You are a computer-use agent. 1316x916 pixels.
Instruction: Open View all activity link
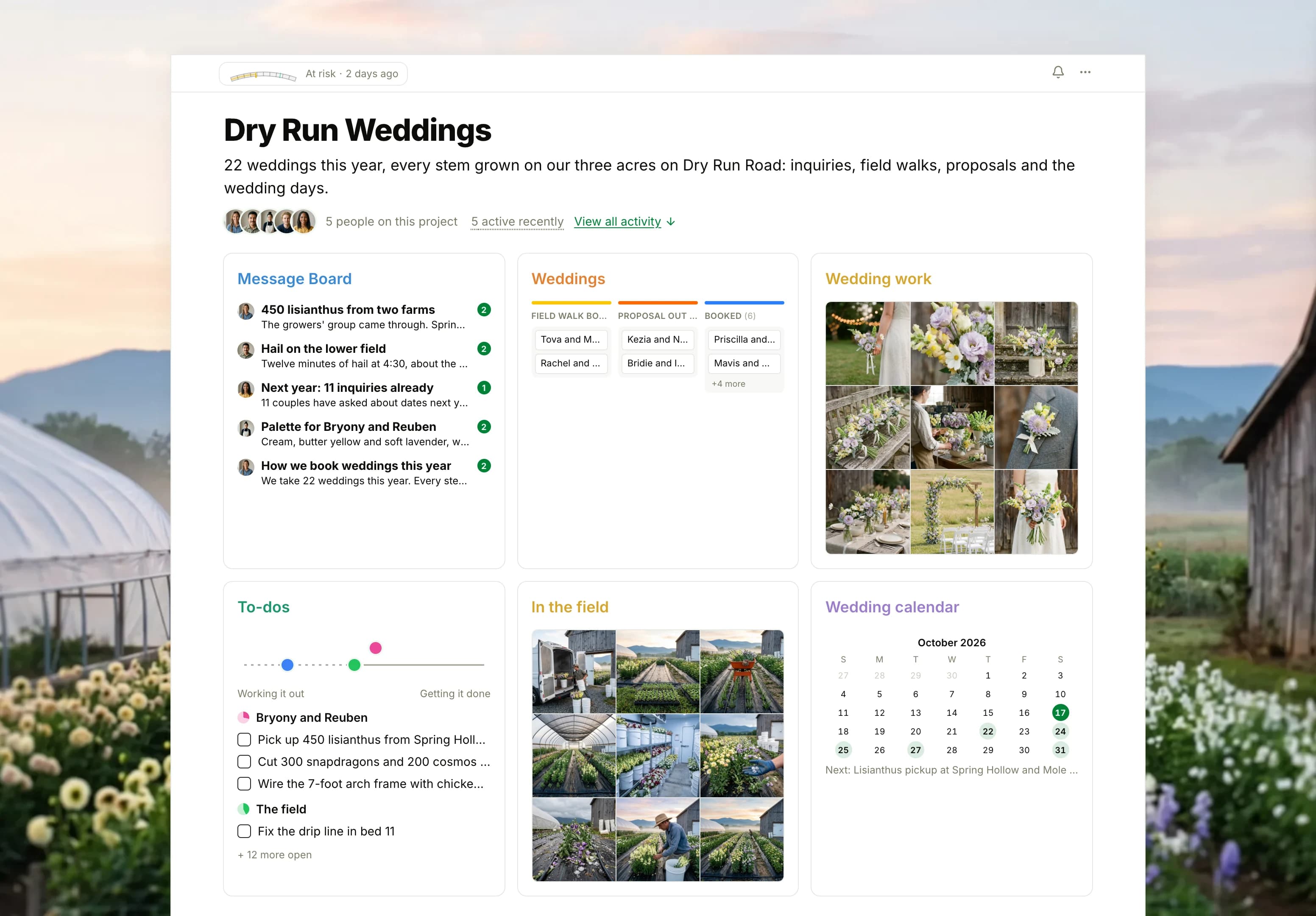624,221
